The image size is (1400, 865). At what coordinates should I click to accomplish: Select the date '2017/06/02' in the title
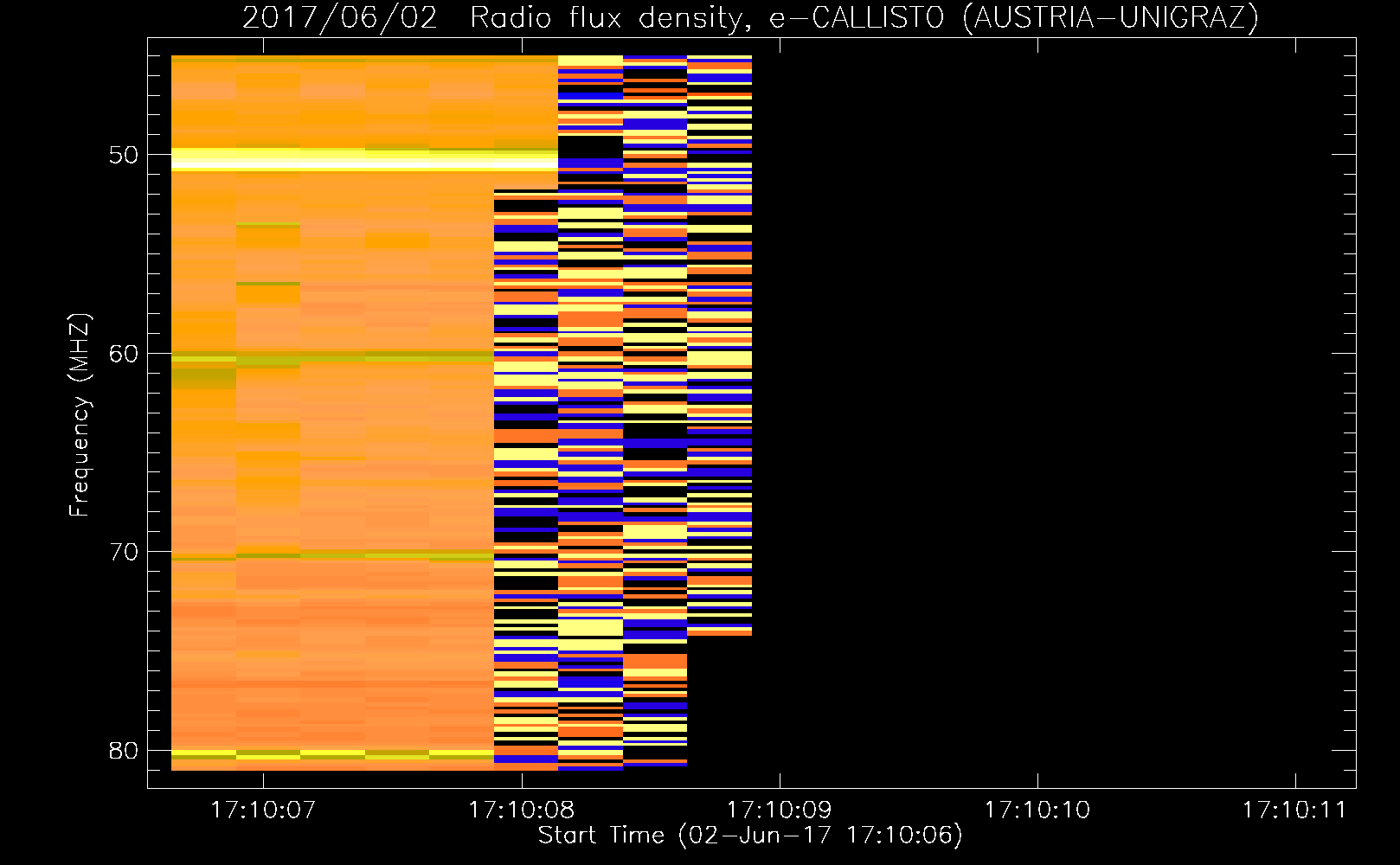[340, 18]
